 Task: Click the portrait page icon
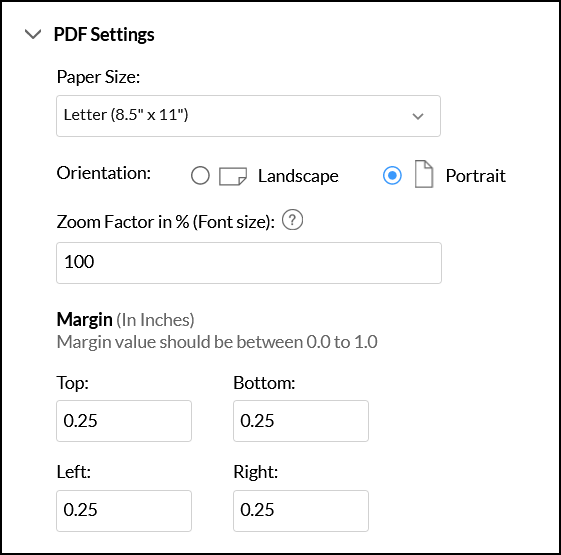click(424, 174)
